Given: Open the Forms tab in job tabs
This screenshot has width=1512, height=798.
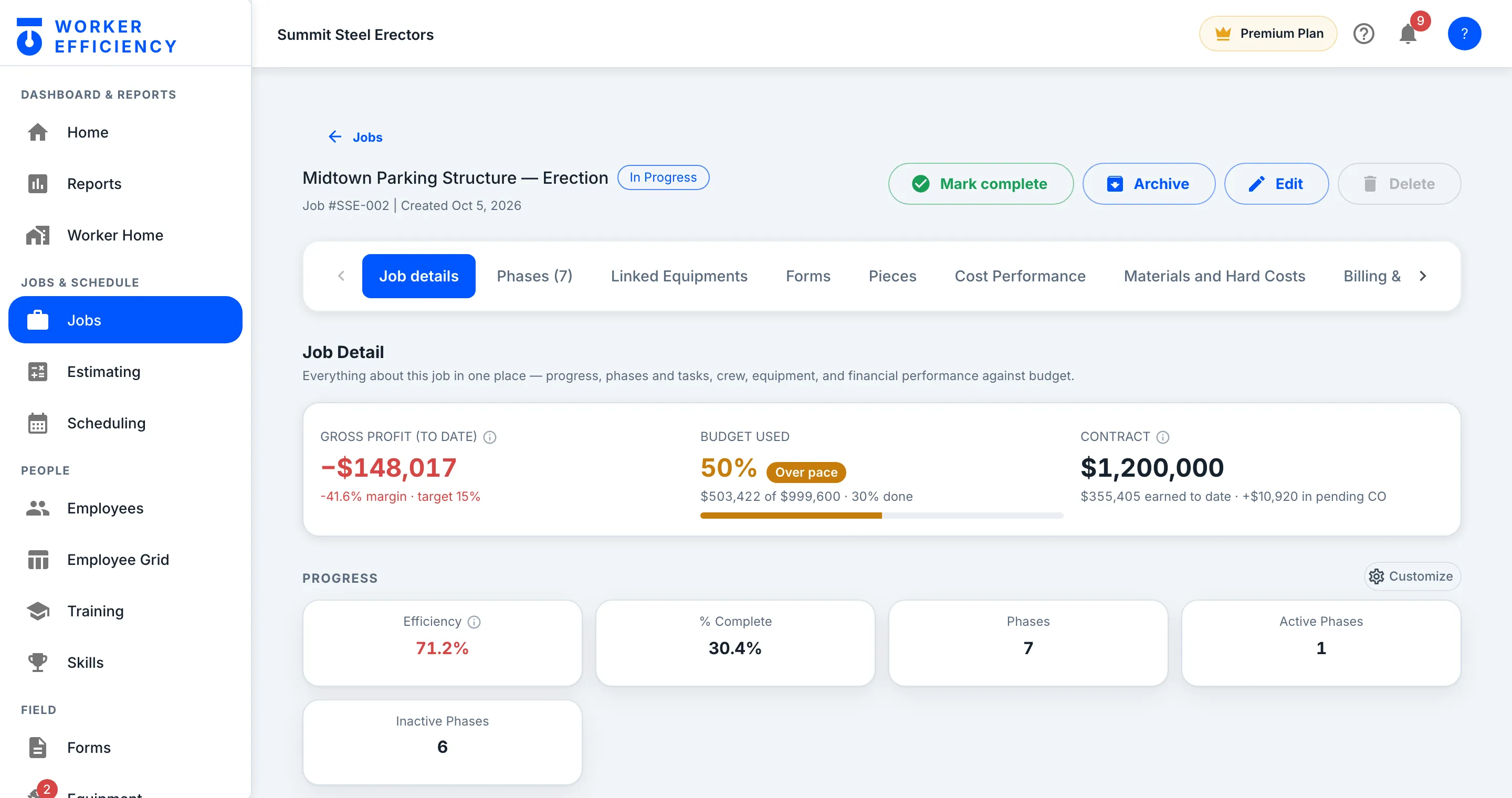Looking at the screenshot, I should [807, 276].
